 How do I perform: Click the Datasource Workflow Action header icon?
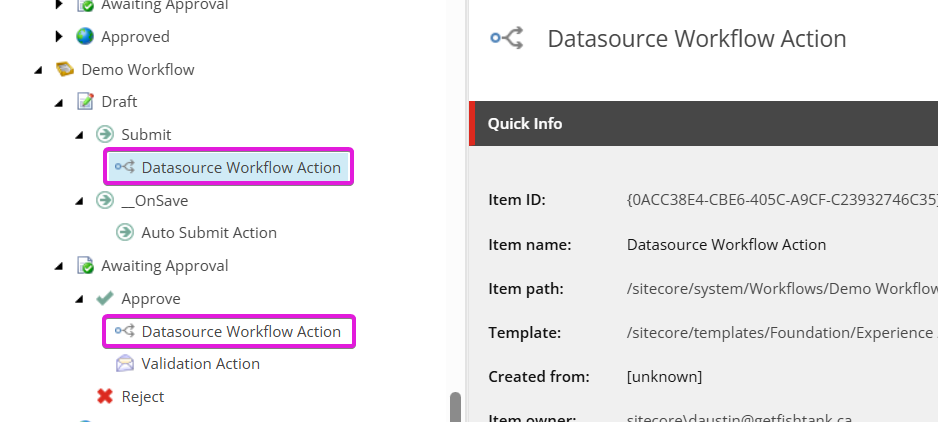point(507,38)
